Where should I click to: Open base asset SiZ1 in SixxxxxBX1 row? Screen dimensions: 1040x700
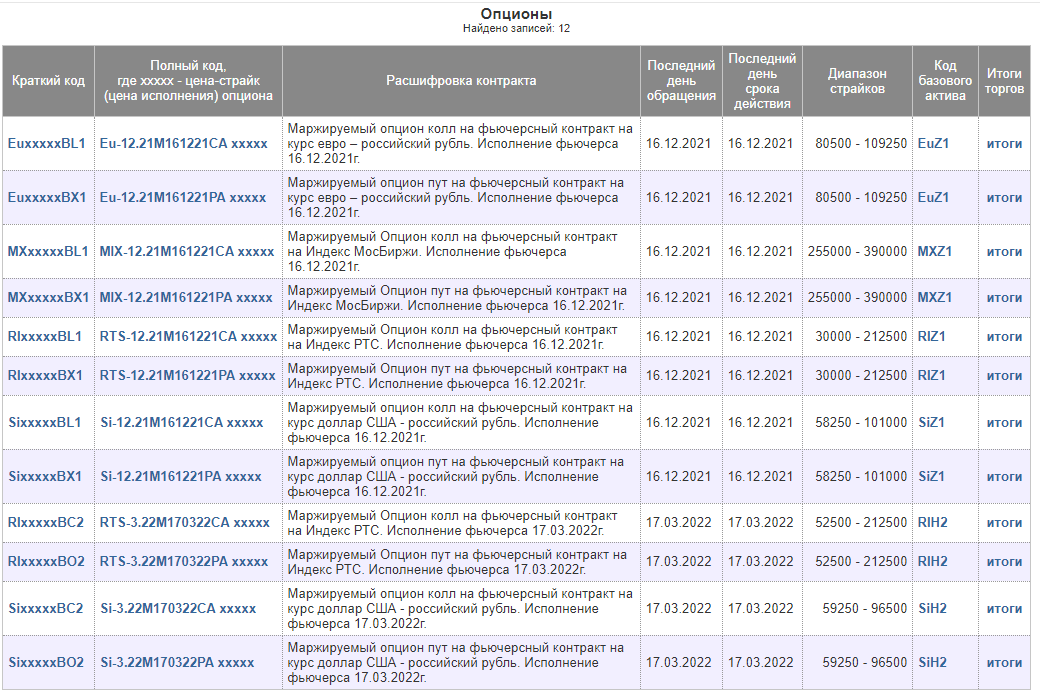932,476
